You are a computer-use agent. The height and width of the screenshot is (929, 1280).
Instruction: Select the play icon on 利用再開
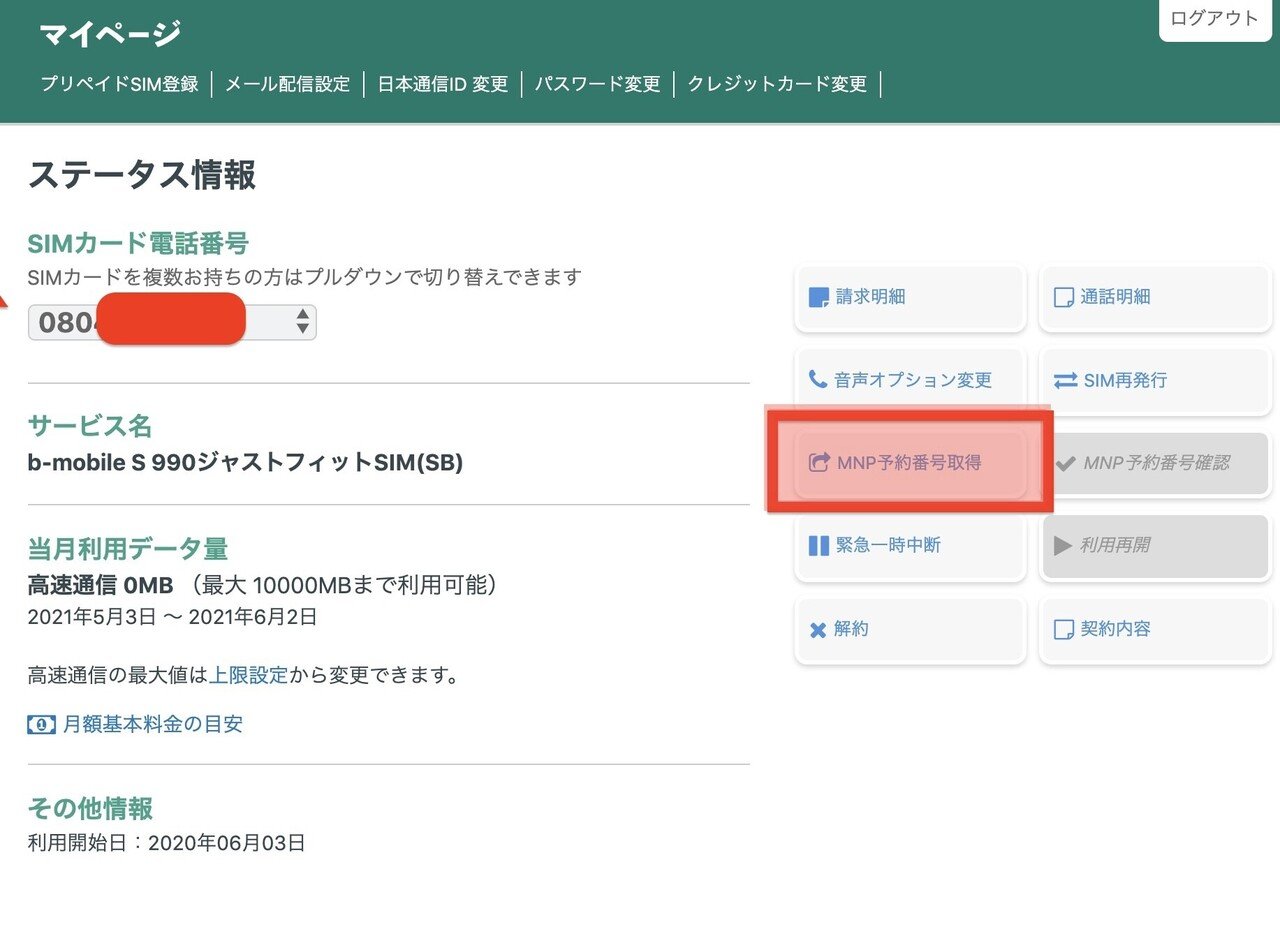(1062, 546)
